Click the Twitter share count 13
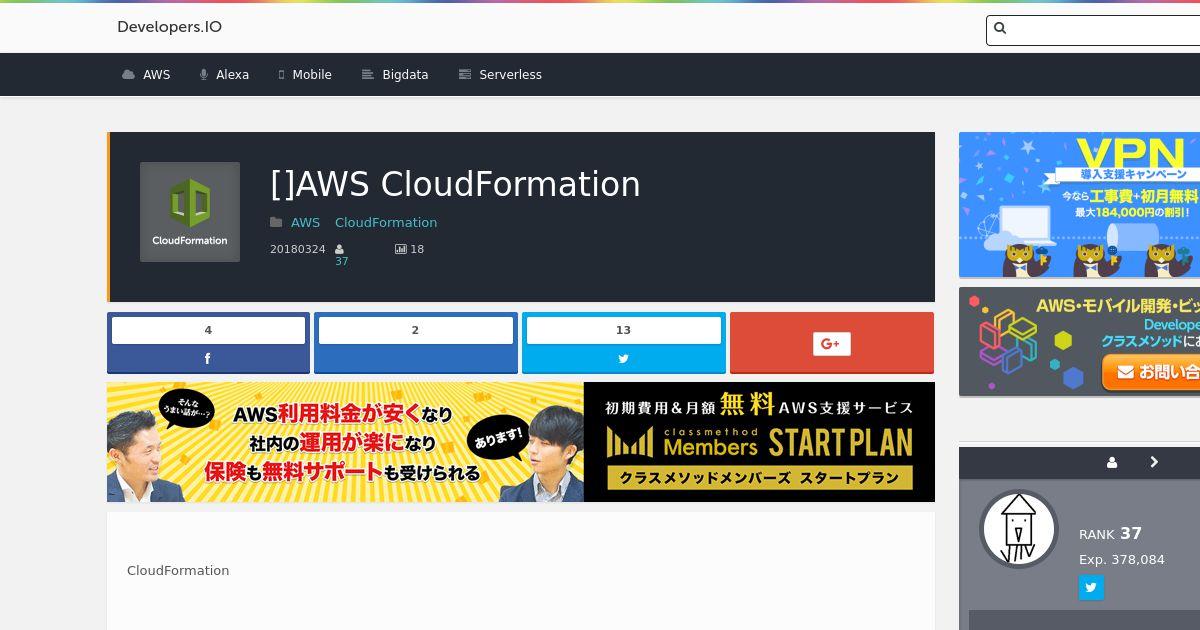Image resolution: width=1200 pixels, height=630 pixels. (x=623, y=330)
